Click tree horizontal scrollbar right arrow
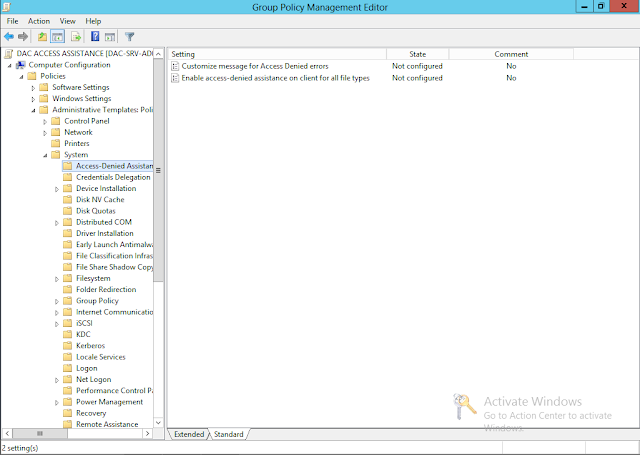This screenshot has height=455, width=640. [148, 433]
